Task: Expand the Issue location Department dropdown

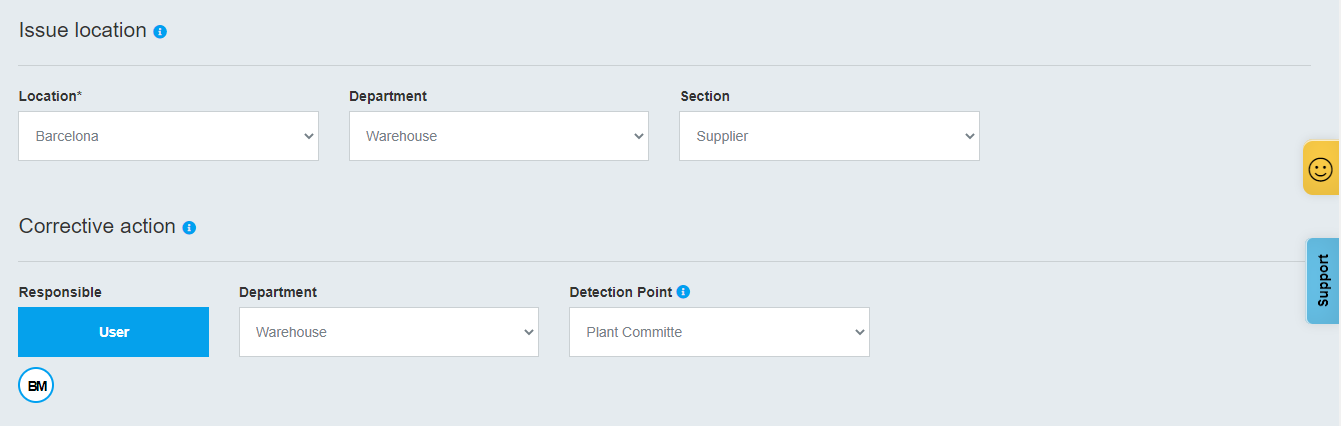Action: coord(498,136)
